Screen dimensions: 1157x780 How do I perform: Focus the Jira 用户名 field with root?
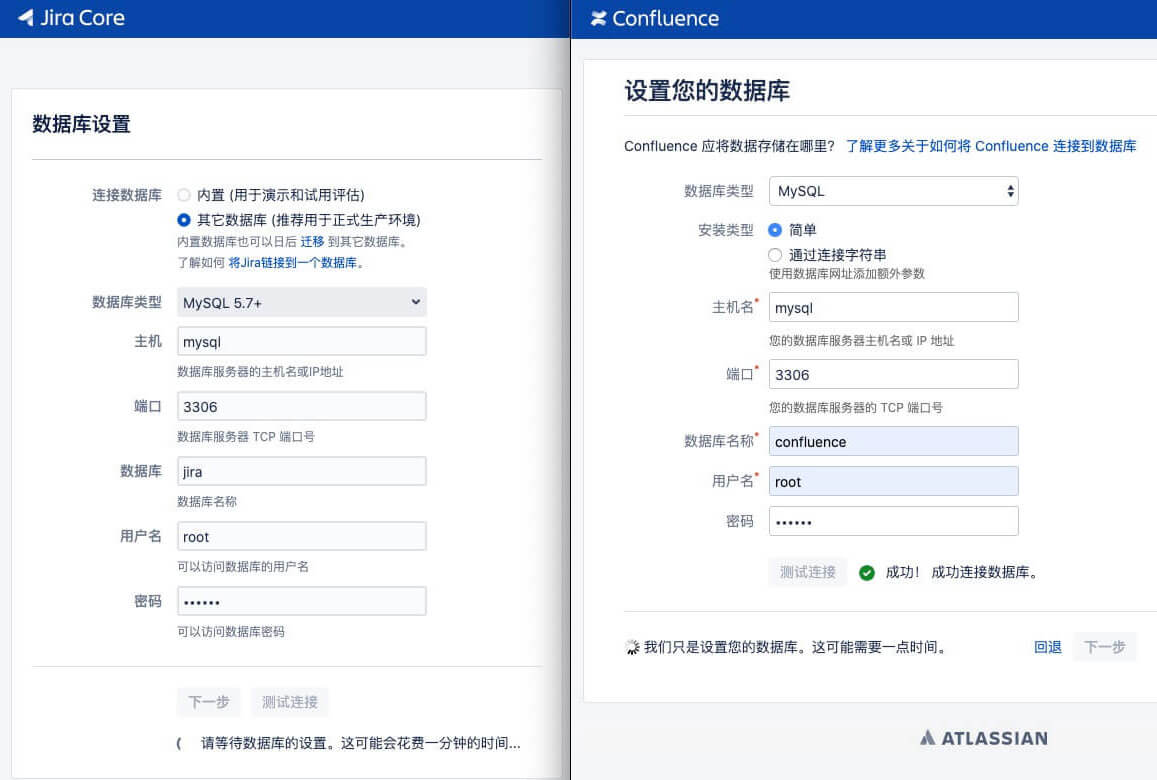[x=302, y=536]
